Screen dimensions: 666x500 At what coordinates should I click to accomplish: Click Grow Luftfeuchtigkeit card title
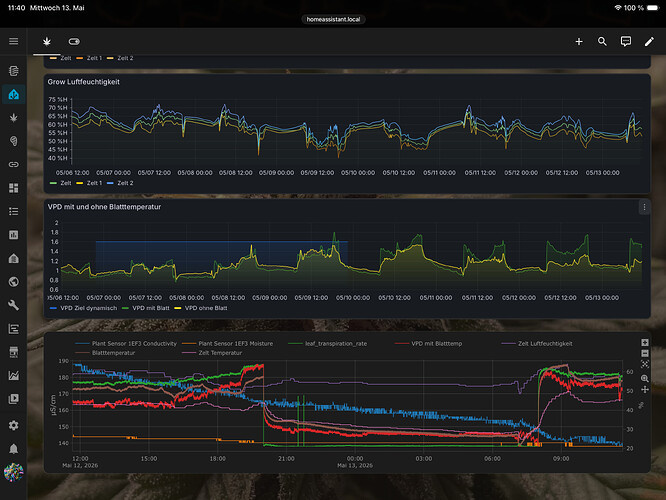[x=84, y=82]
